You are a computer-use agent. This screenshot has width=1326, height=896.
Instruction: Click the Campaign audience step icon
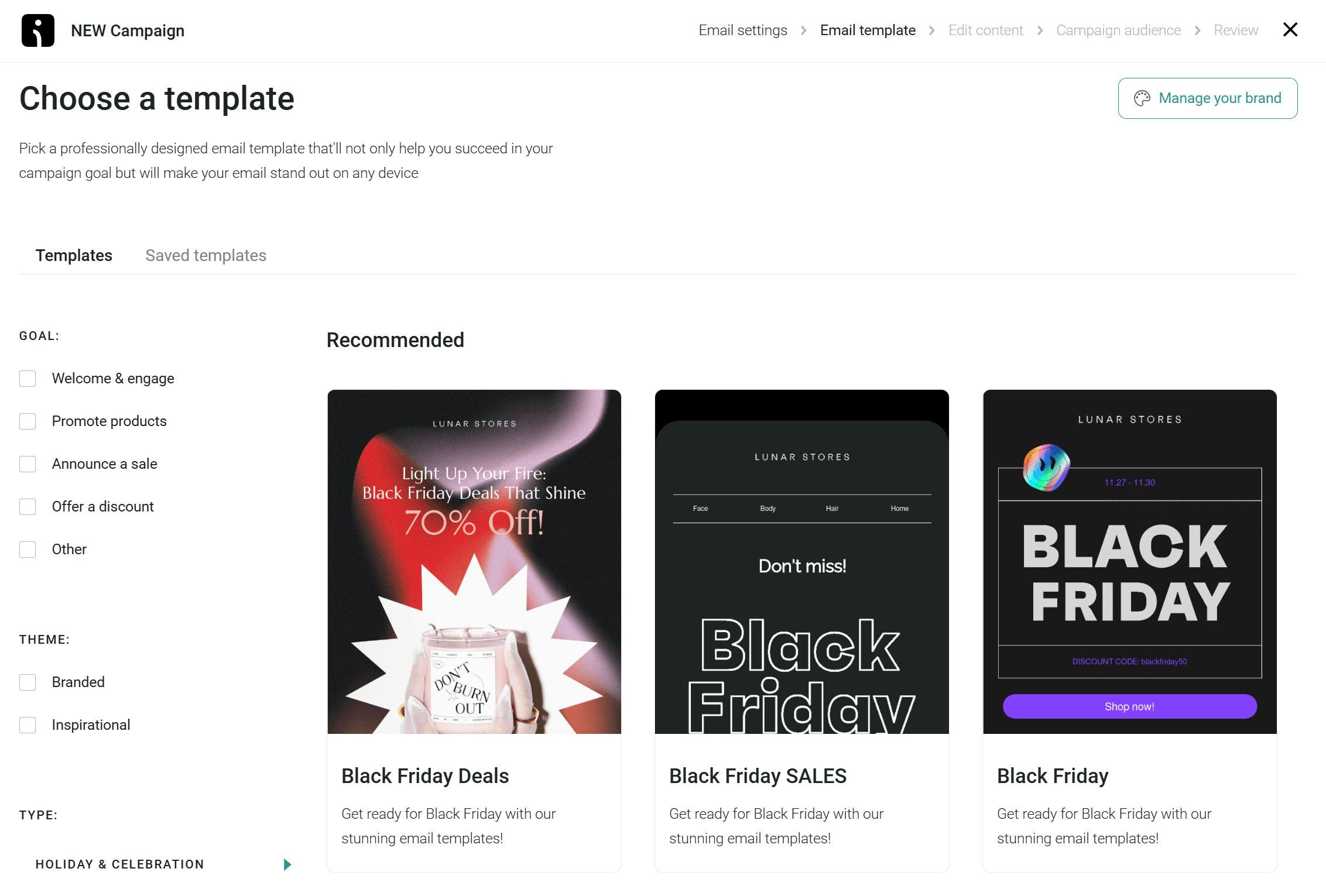pos(1117,30)
